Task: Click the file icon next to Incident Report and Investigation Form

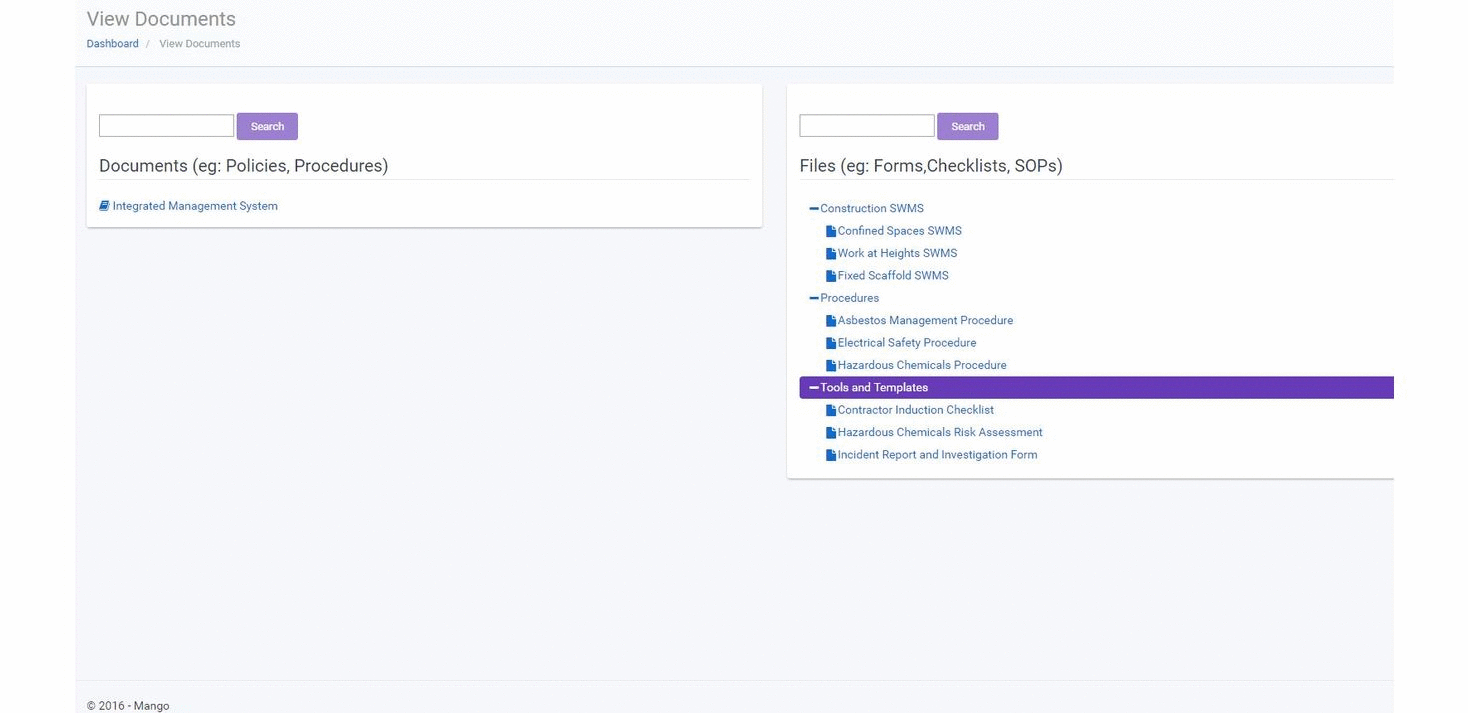Action: (x=831, y=455)
